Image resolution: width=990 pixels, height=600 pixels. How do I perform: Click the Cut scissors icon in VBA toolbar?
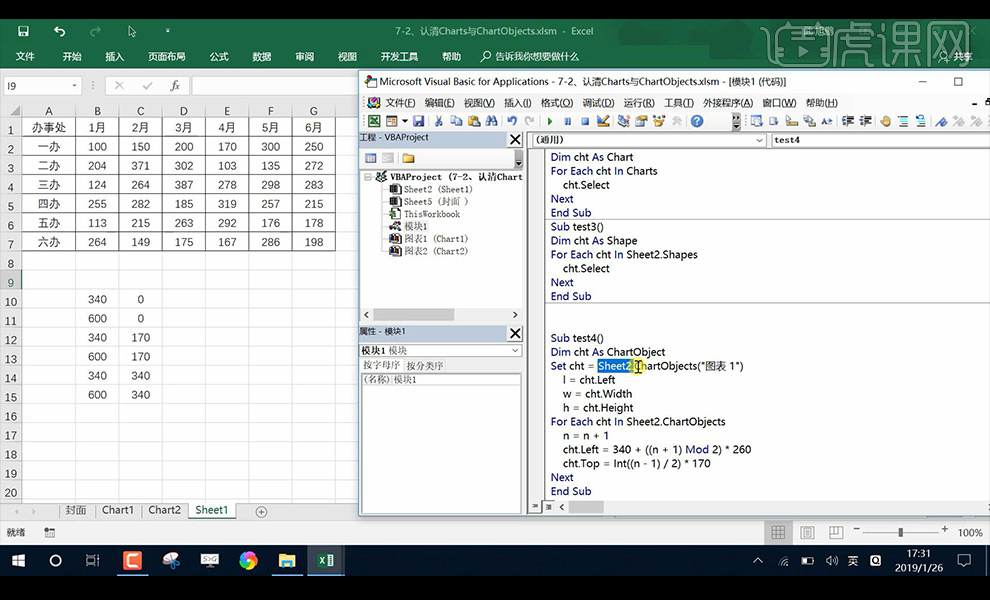click(438, 121)
